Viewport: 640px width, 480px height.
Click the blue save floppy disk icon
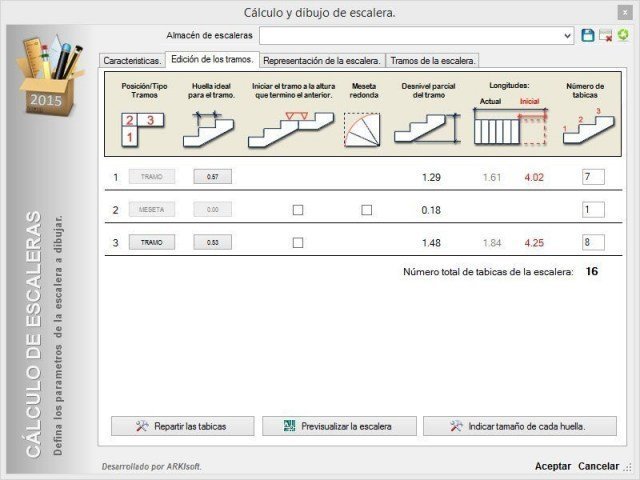(x=587, y=36)
